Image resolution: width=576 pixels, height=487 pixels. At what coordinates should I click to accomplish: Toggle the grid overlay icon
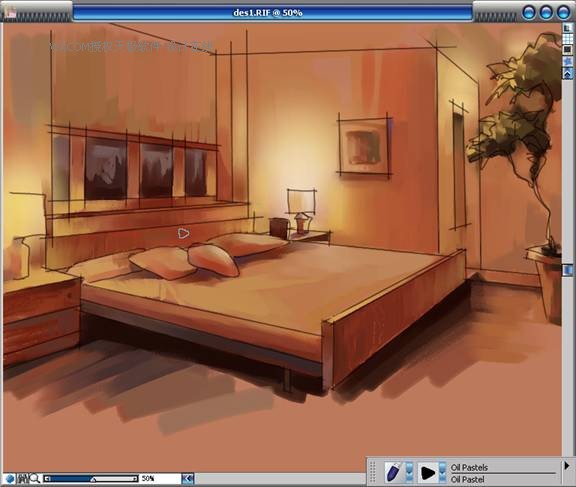point(568,39)
